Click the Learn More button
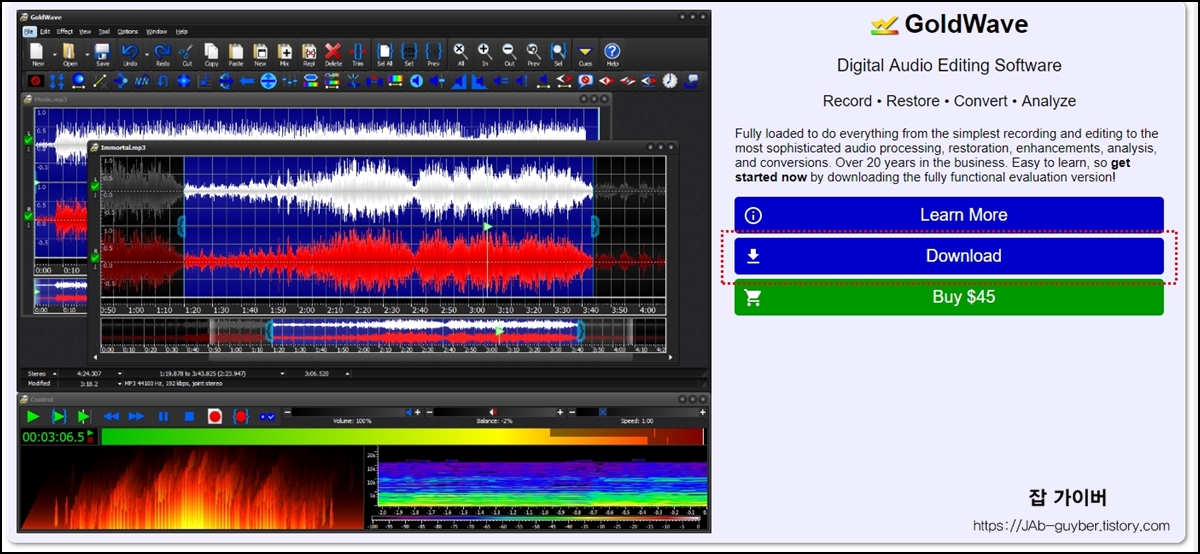The height and width of the screenshot is (554, 1200). click(x=949, y=215)
